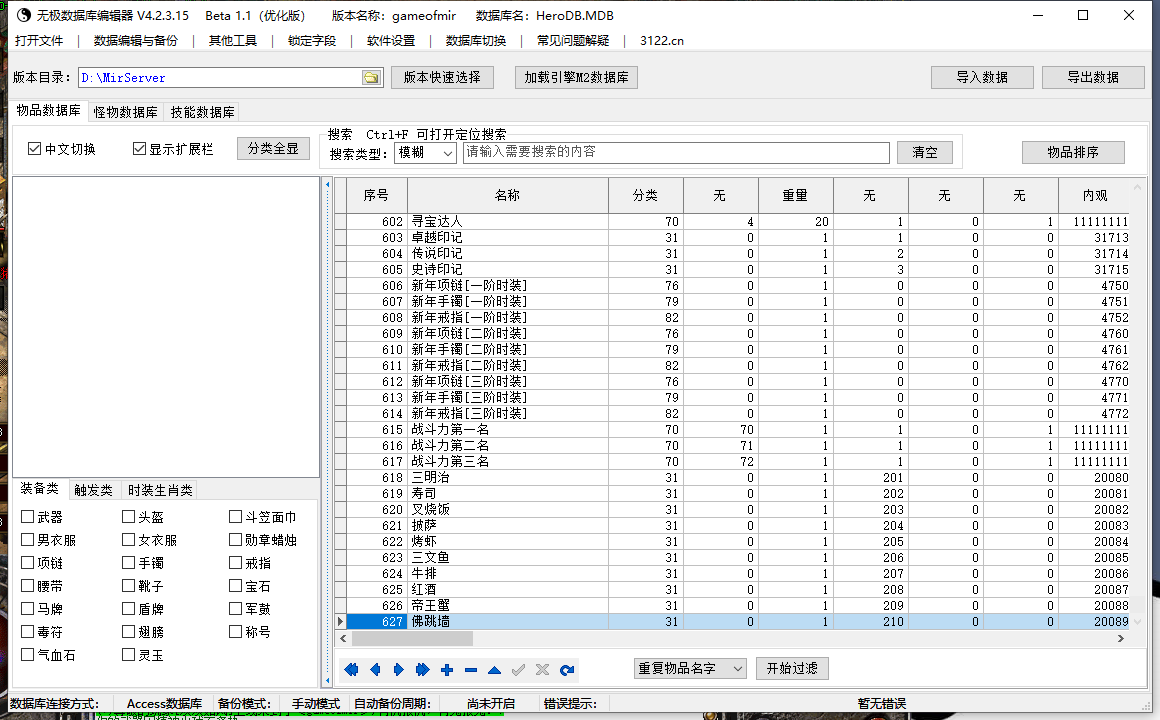Check the 头盔 category checkbox
The image size is (1160, 720).
(129, 517)
